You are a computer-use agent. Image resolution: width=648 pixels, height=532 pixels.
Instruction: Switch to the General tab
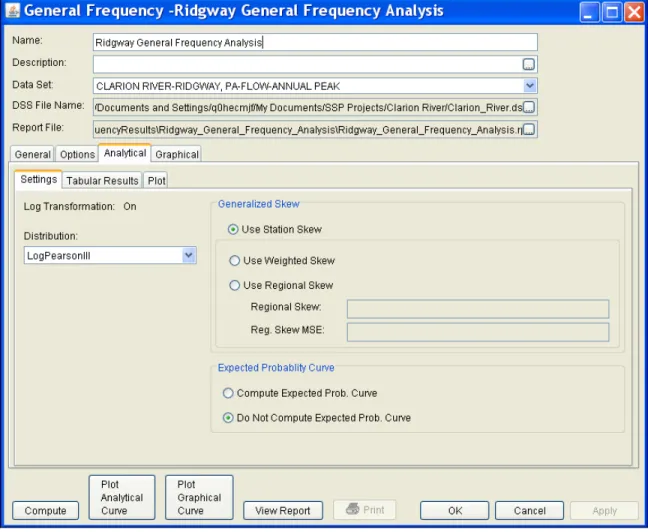click(x=32, y=154)
